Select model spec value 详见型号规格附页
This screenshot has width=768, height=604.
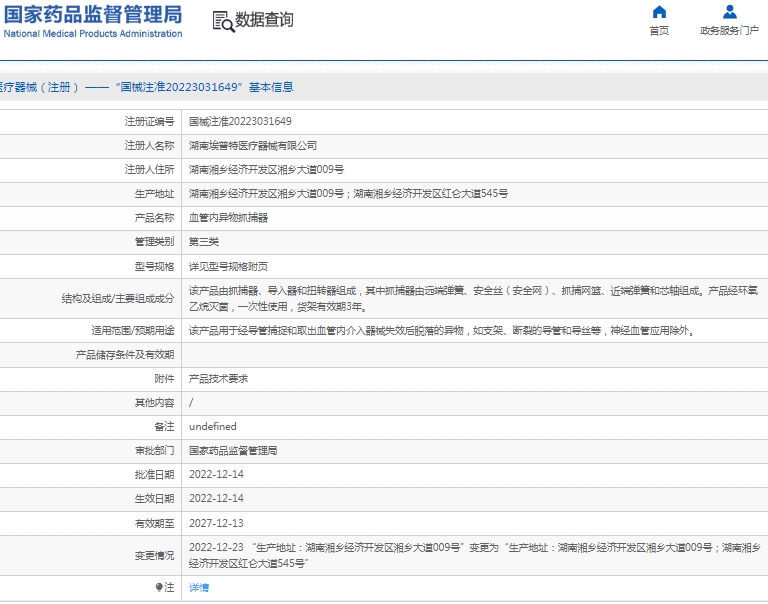click(228, 266)
